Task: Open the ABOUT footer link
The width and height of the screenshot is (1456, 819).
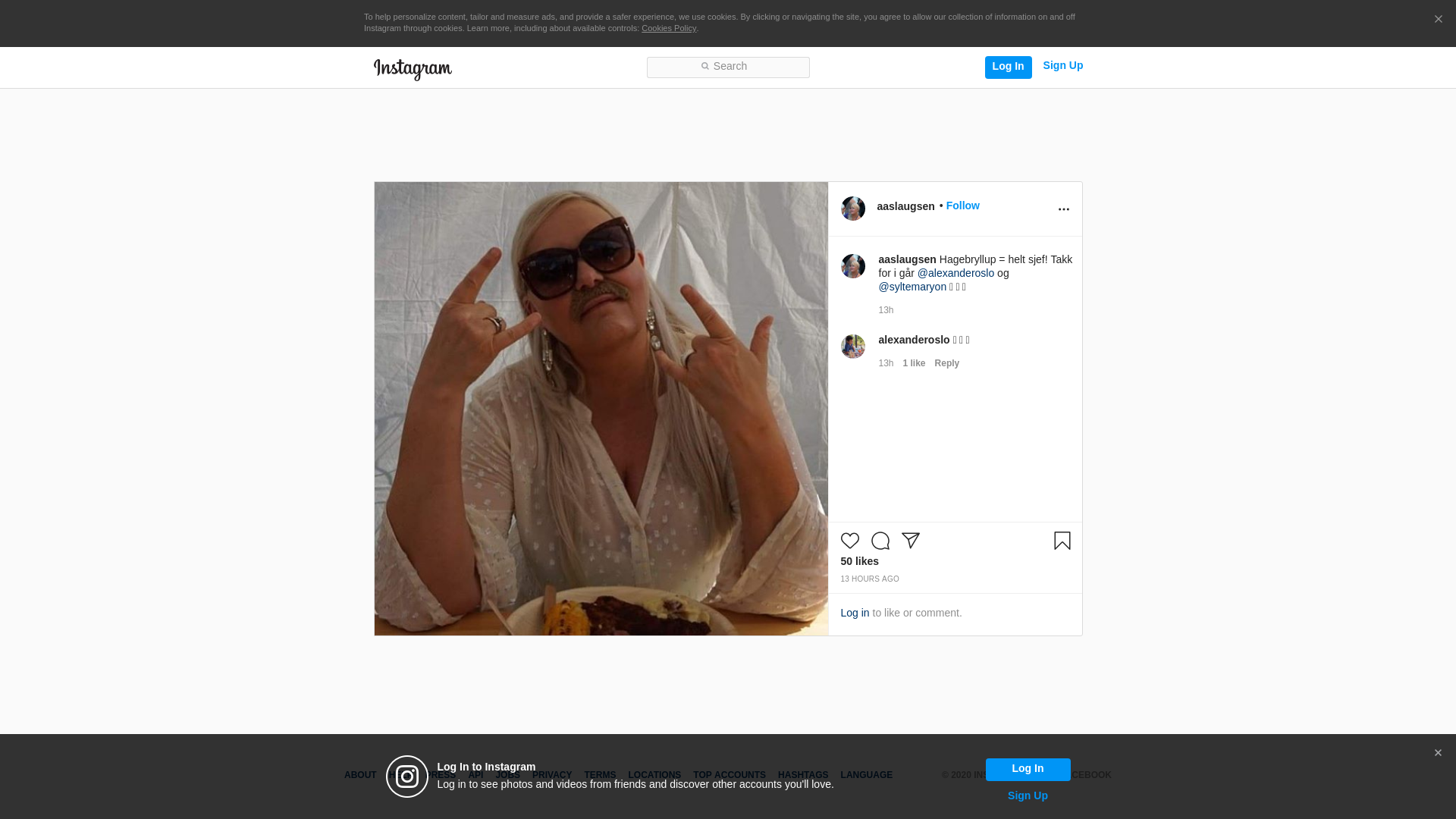Action: [360, 775]
